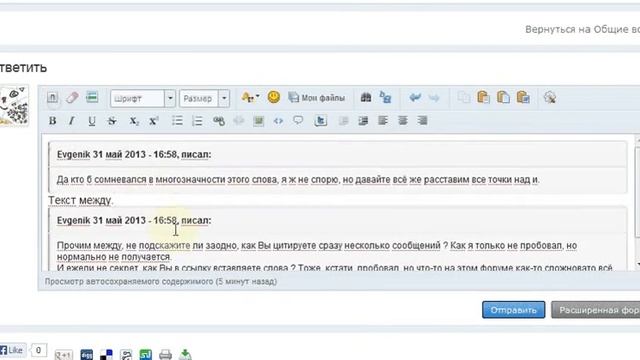Click the second quote starting Прочим между
The width and height of the screenshot is (640, 360).
316,251
